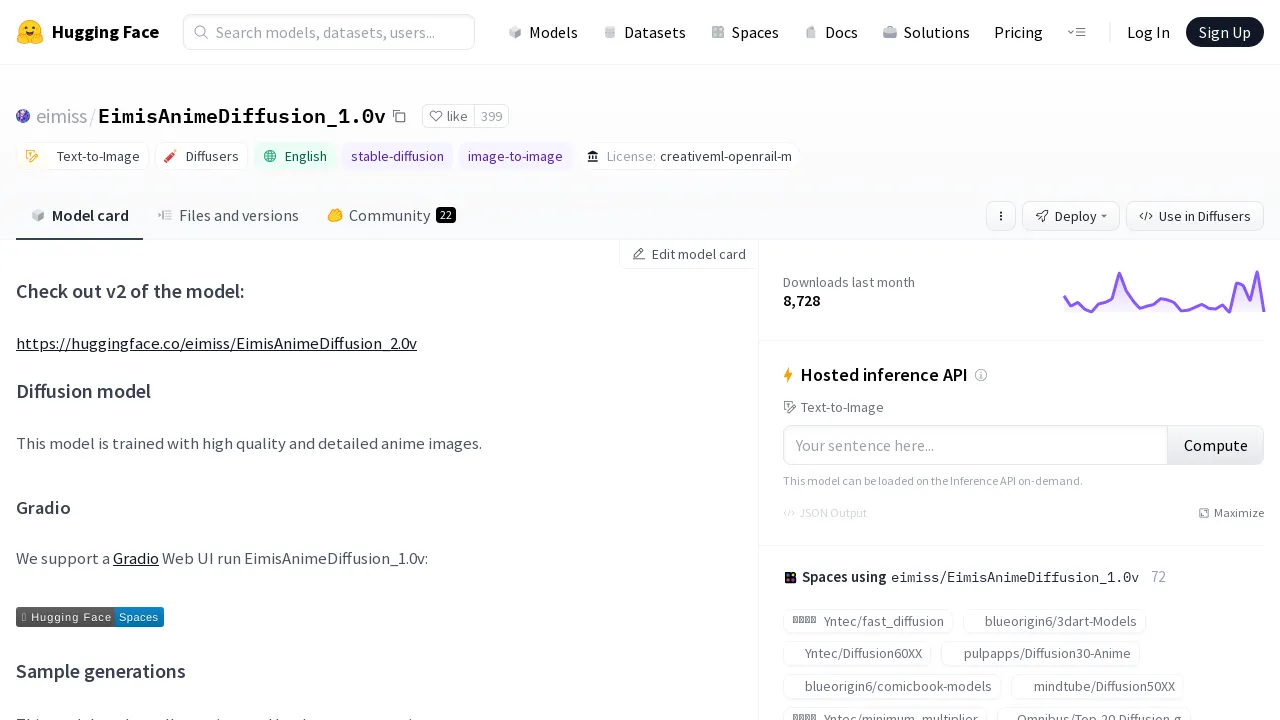The height and width of the screenshot is (720, 1280).
Task: Click the downloads trend chart
Action: 1164,291
